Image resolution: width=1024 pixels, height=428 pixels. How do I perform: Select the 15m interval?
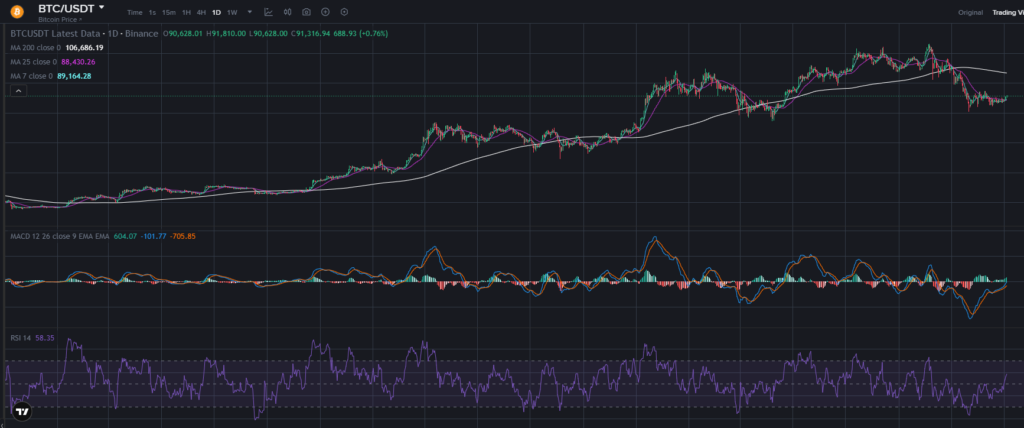tap(169, 12)
